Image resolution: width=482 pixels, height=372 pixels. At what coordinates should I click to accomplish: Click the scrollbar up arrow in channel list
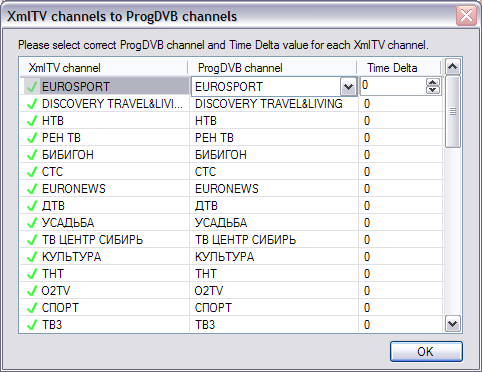tap(453, 67)
